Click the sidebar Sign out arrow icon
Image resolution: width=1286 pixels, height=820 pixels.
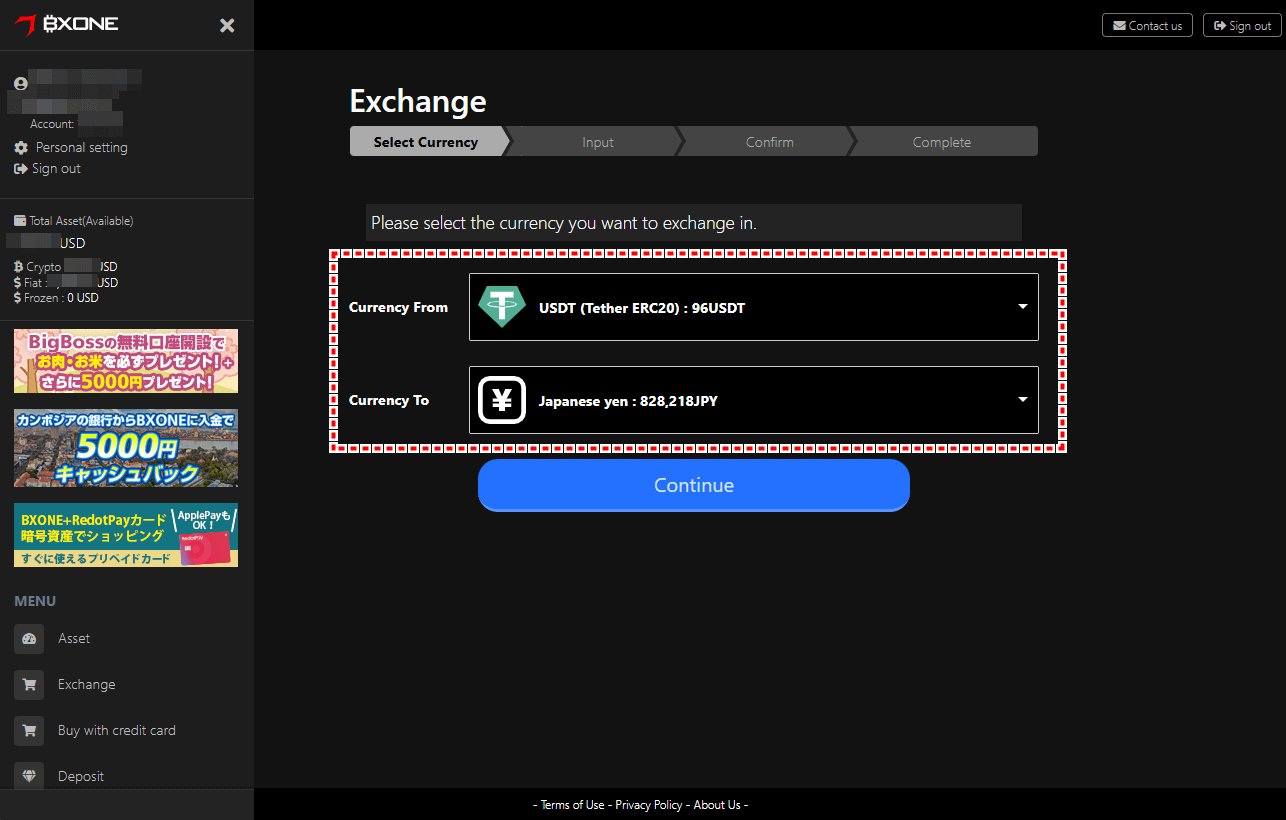[20, 169]
